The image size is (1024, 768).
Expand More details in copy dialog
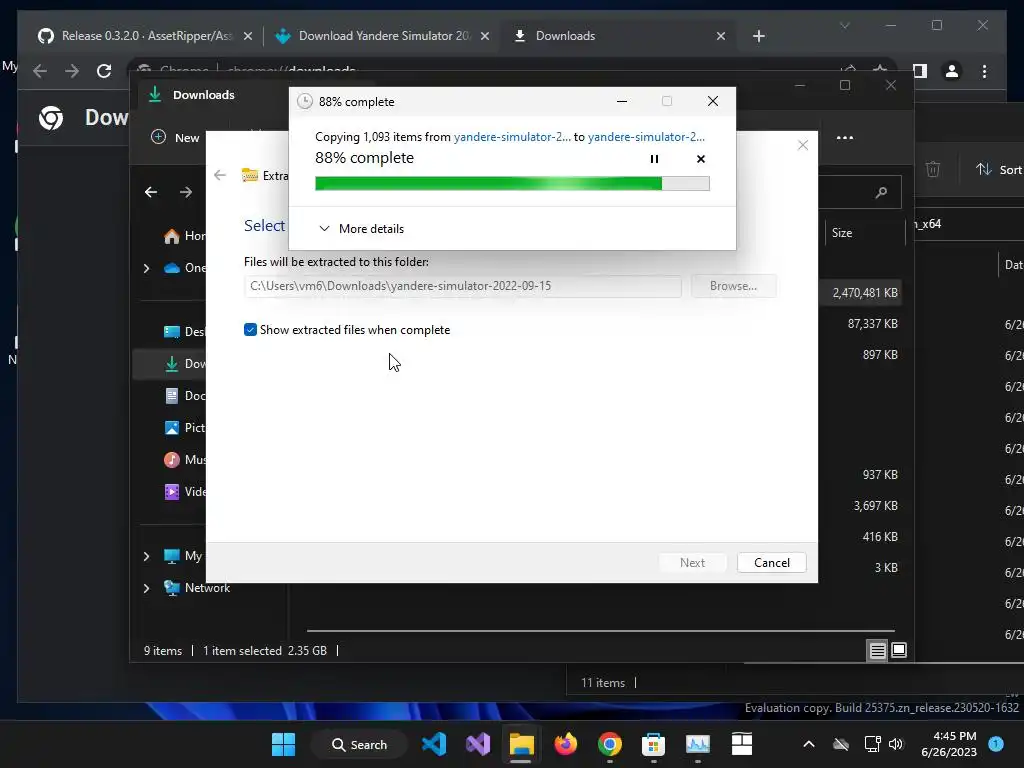[x=361, y=229]
